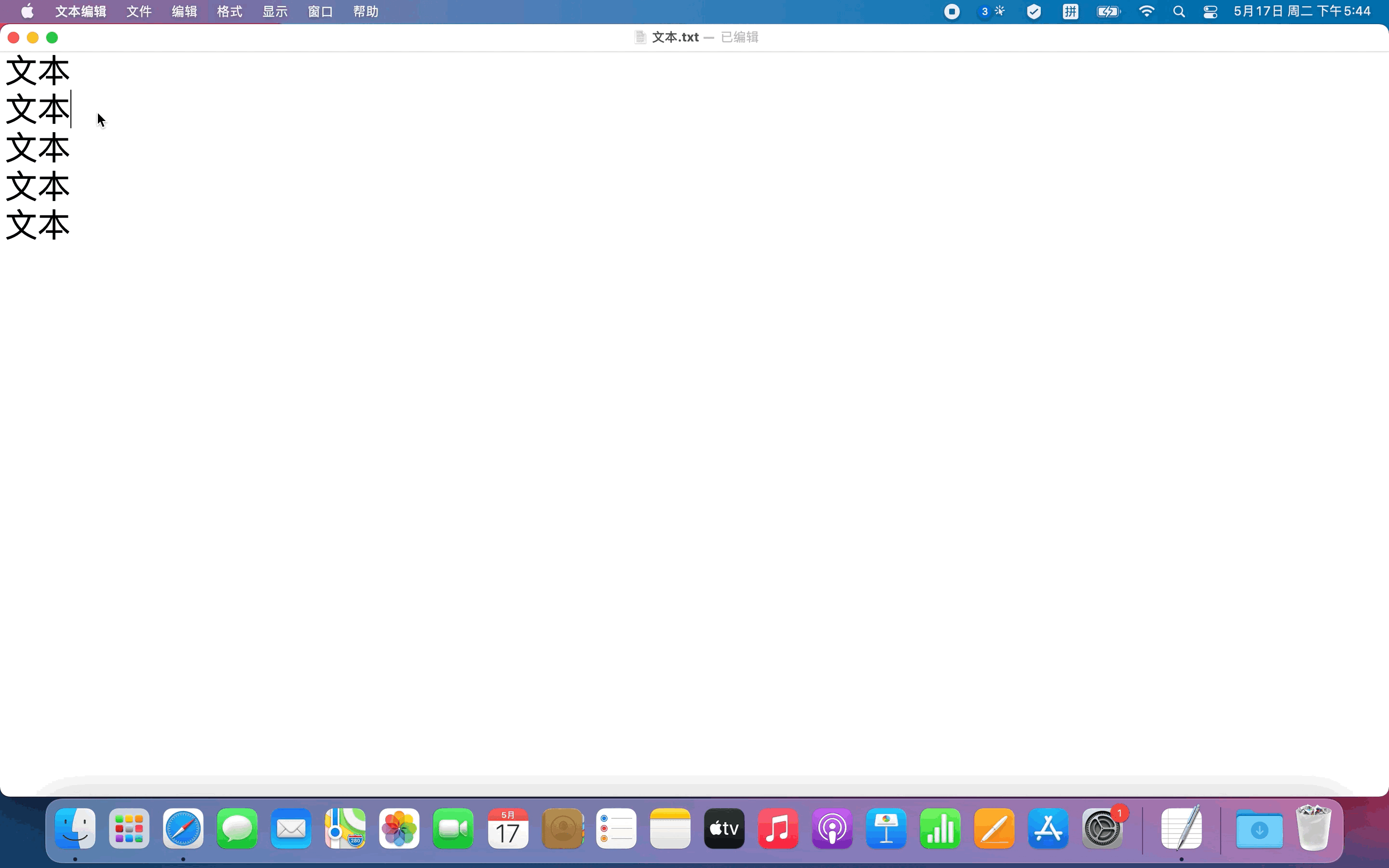Click the date and time display

click(1302, 12)
